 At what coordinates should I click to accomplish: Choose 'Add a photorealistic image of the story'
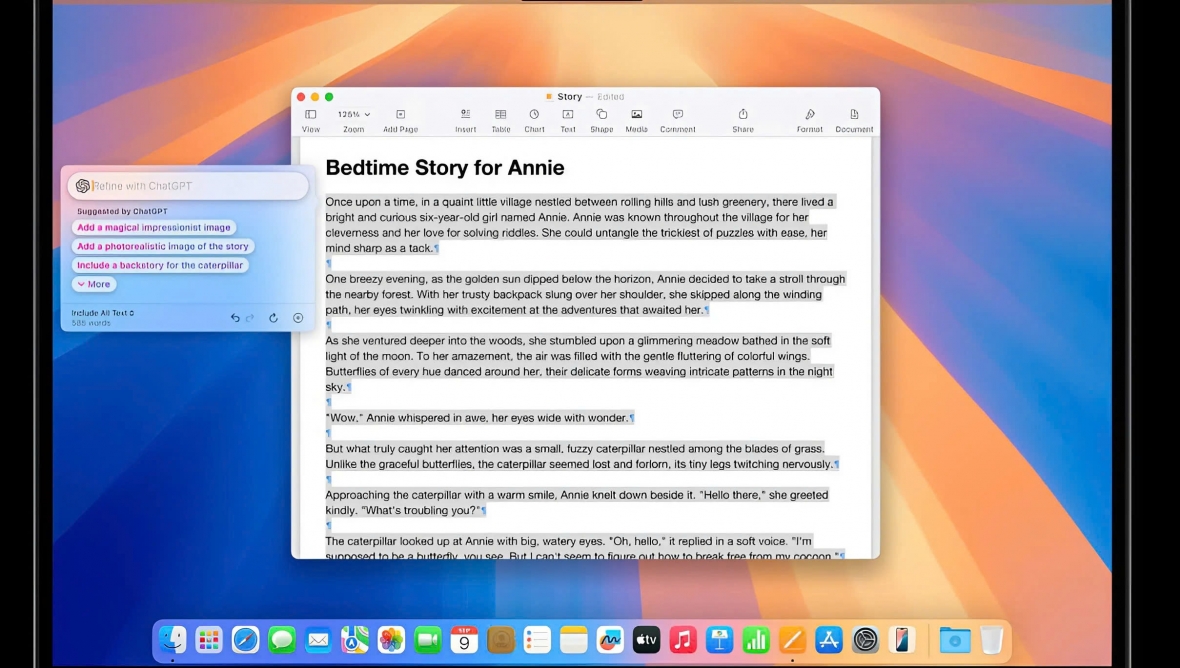[x=163, y=246]
